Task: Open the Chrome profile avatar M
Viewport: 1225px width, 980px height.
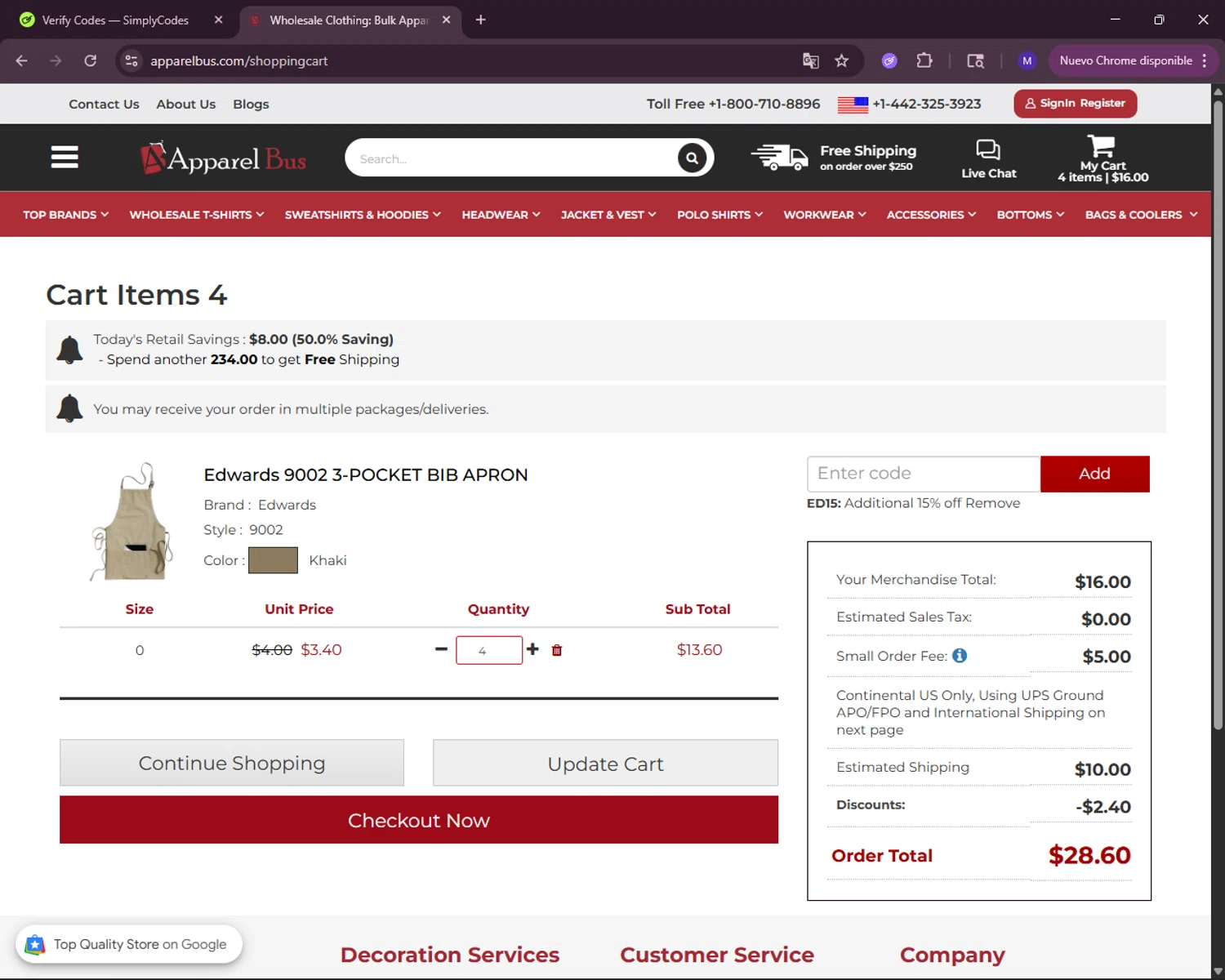Action: coord(1027,60)
